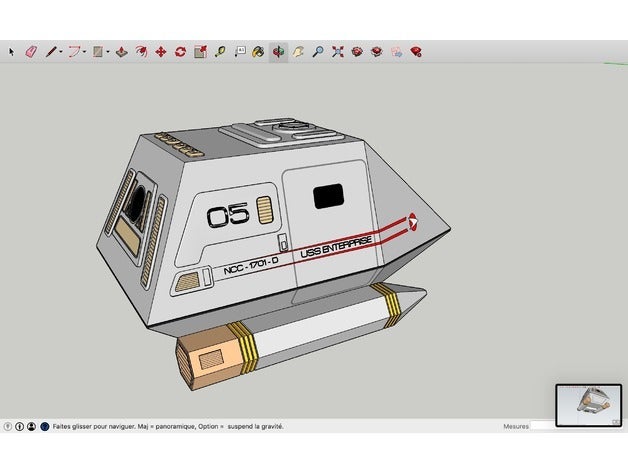628x472 pixels.
Task: Click the geo-location status bar icon
Action: 7,427
